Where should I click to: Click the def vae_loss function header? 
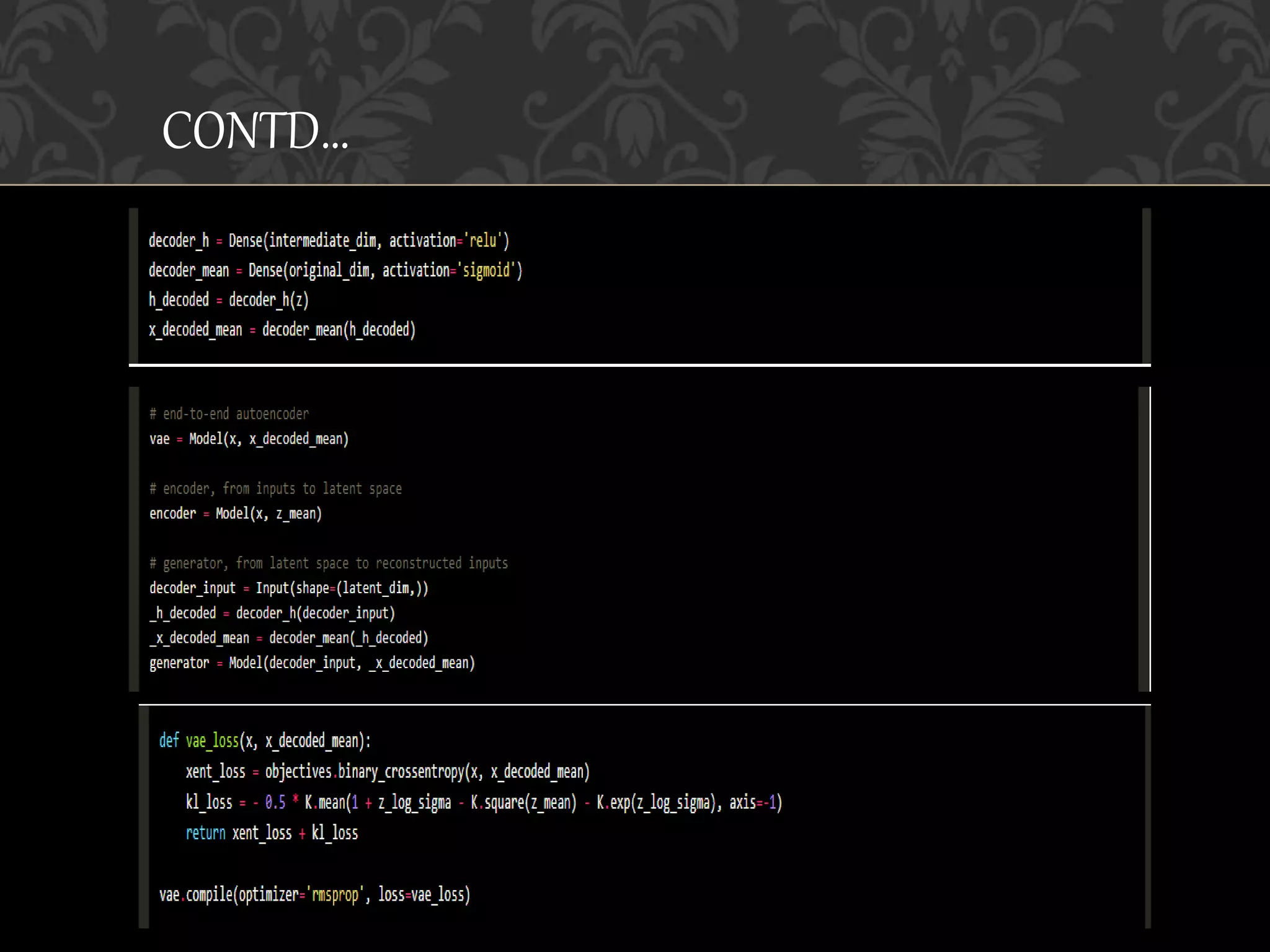[x=265, y=741]
